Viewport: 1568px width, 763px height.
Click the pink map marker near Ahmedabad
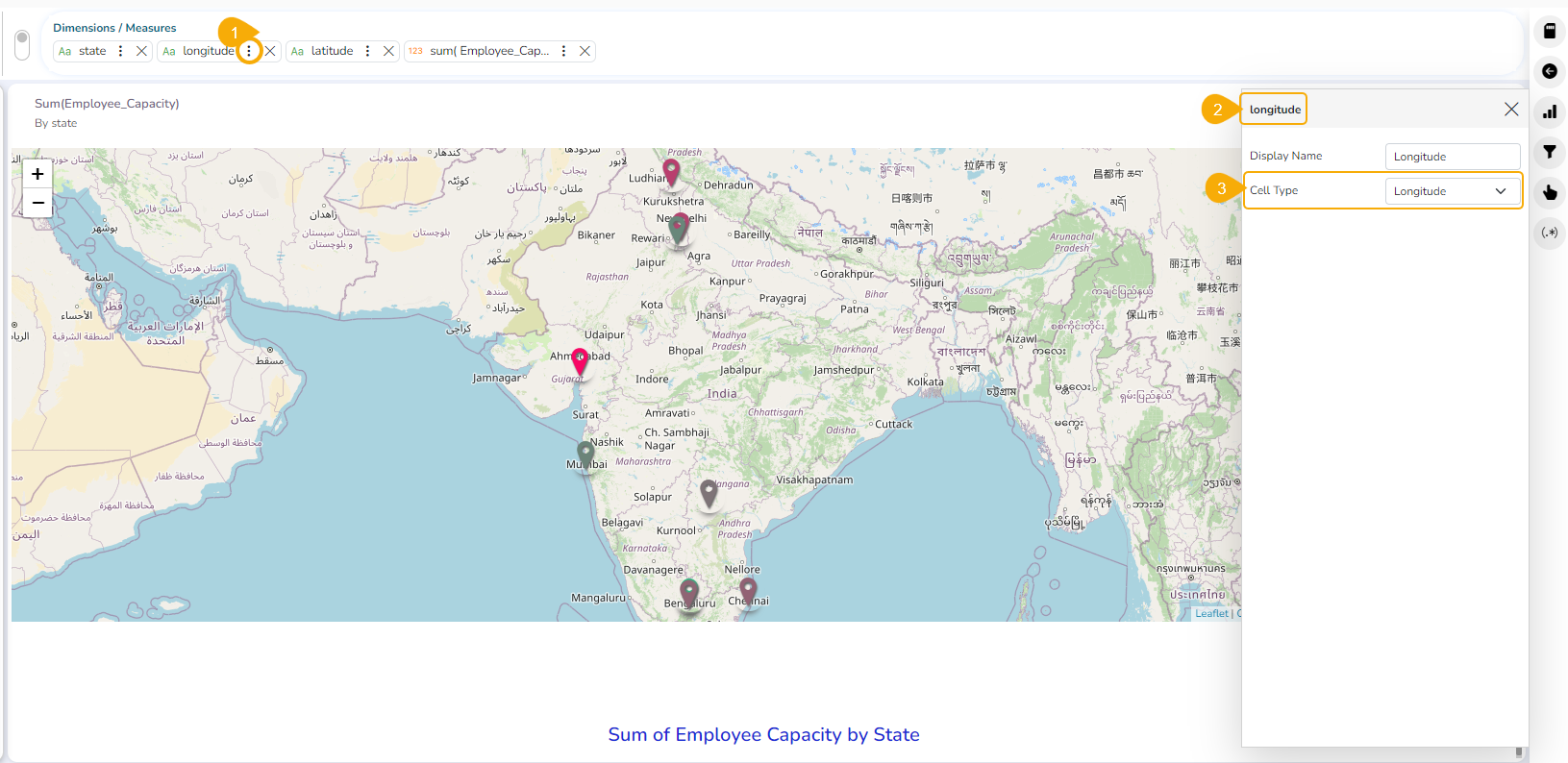coord(580,361)
